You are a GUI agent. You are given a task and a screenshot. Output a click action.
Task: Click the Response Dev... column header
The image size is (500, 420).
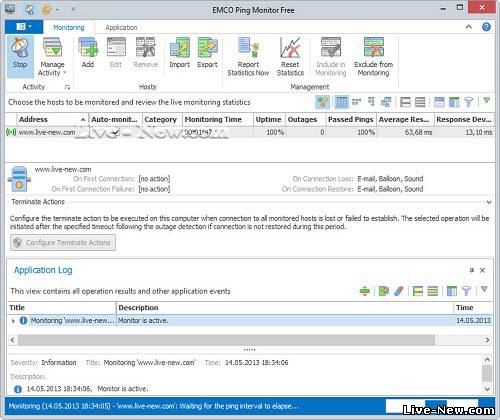pos(464,119)
